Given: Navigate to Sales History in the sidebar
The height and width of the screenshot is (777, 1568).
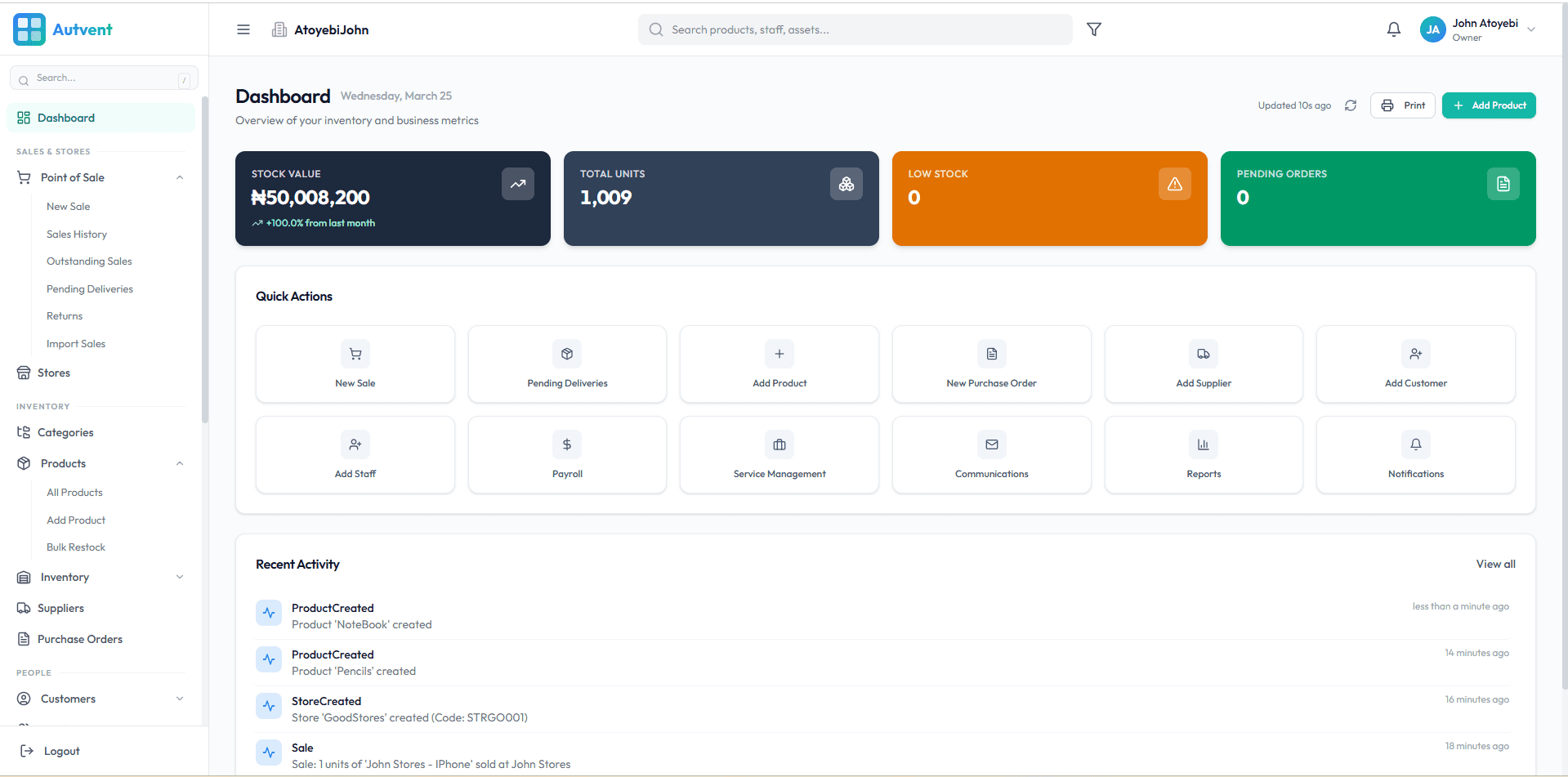Looking at the screenshot, I should (77, 234).
